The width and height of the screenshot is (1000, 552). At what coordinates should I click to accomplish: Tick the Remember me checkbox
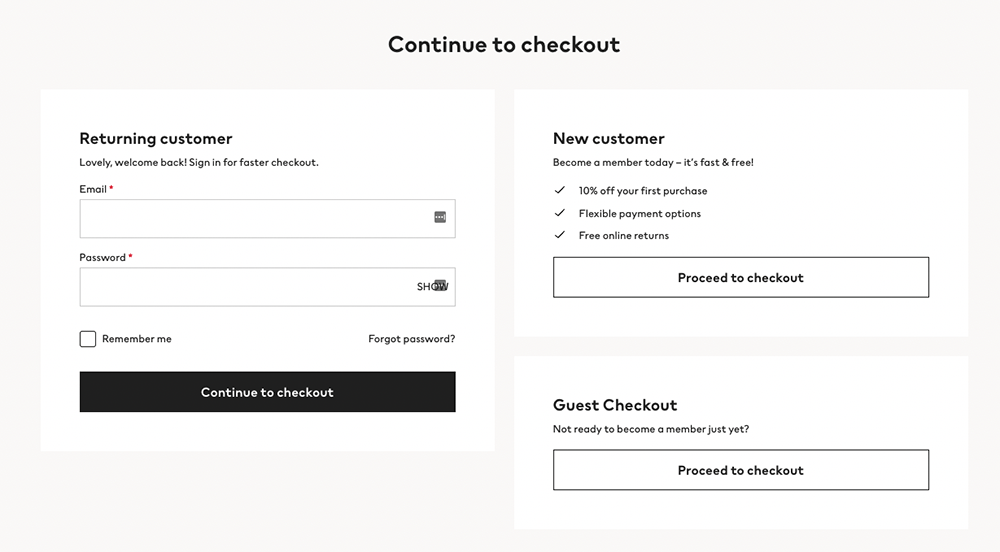(x=88, y=339)
